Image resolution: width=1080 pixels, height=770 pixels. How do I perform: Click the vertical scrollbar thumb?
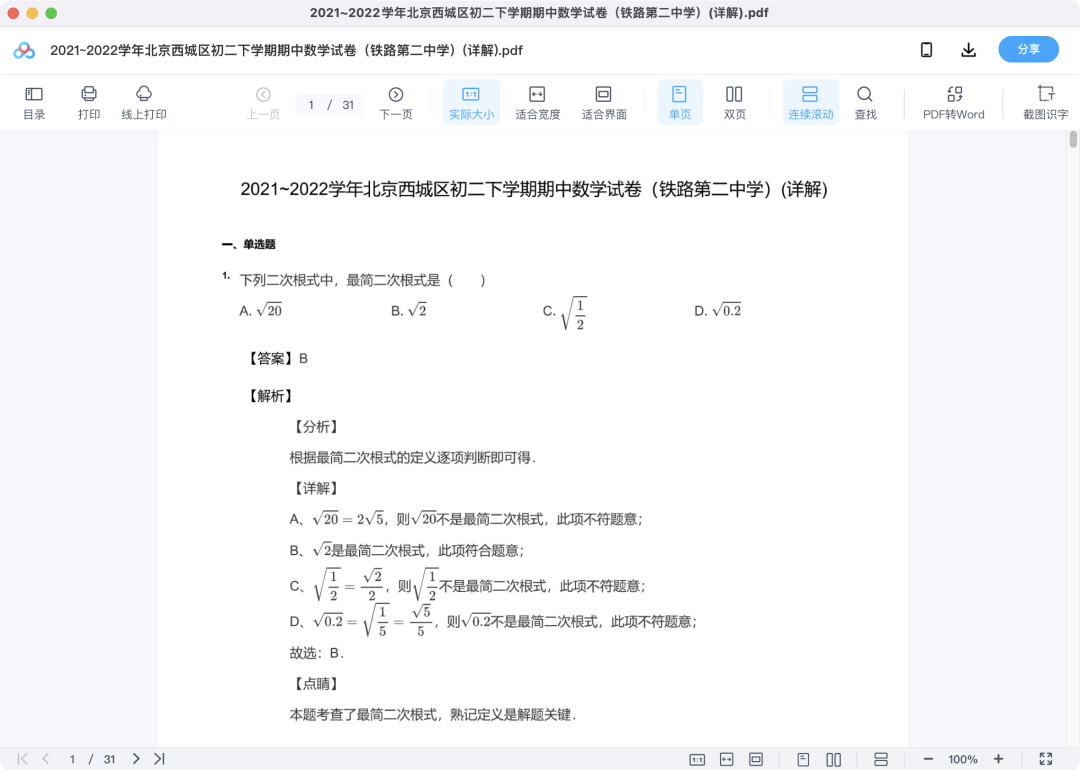[x=1072, y=139]
